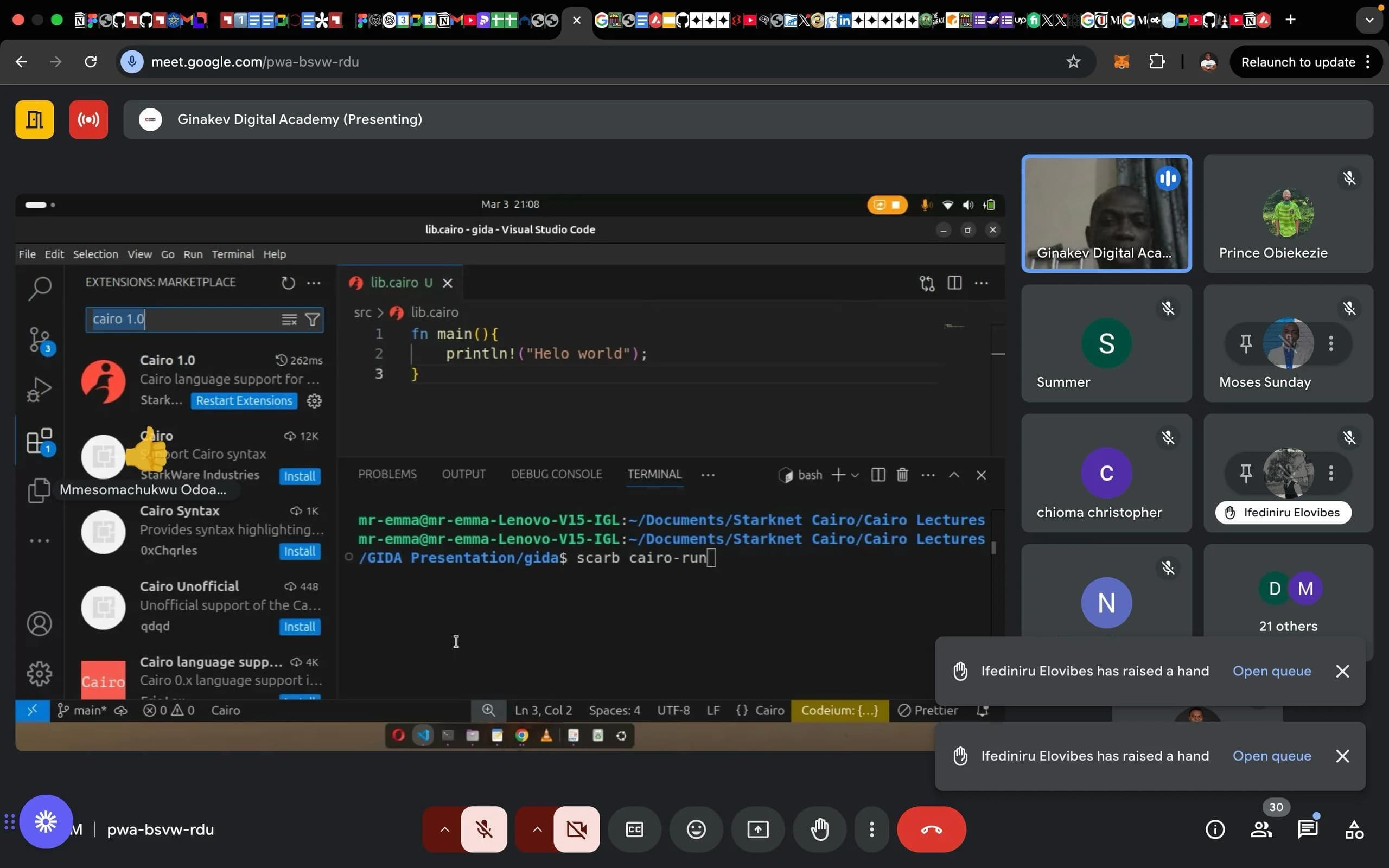This screenshot has width=1389, height=868.
Task: Toggle the camera on/off button
Action: (576, 829)
